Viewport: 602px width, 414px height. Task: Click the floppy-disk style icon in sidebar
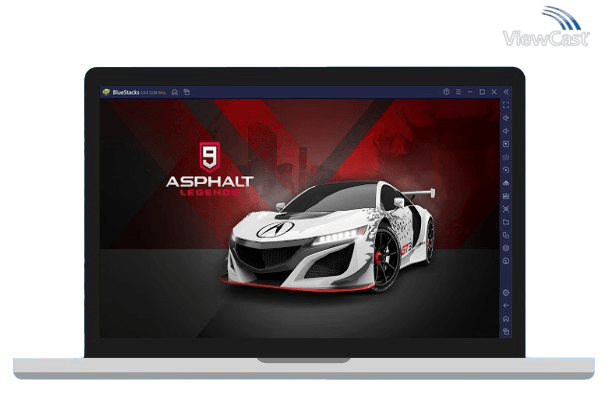coord(506,196)
